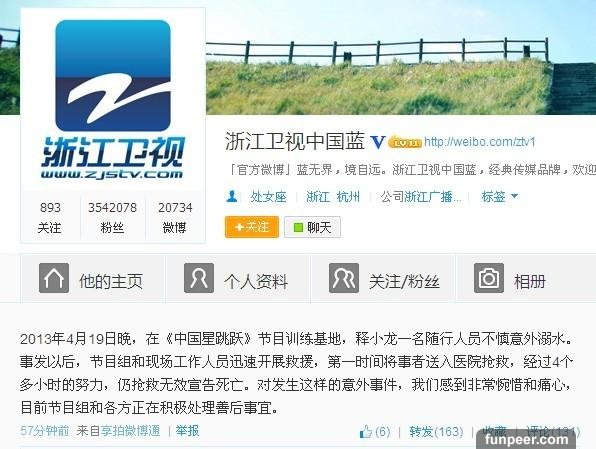Click the Zhejiang TV logo avatar
This screenshot has height=449, width=596.
click(113, 100)
